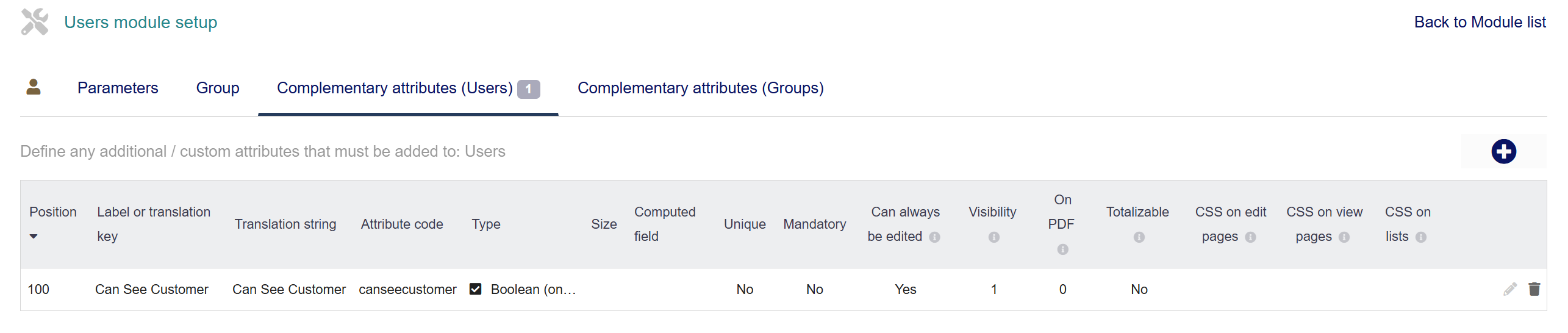The height and width of the screenshot is (333, 1568).
Task: Click the pencil edit icon for canseecustomer
Action: click(x=1509, y=289)
